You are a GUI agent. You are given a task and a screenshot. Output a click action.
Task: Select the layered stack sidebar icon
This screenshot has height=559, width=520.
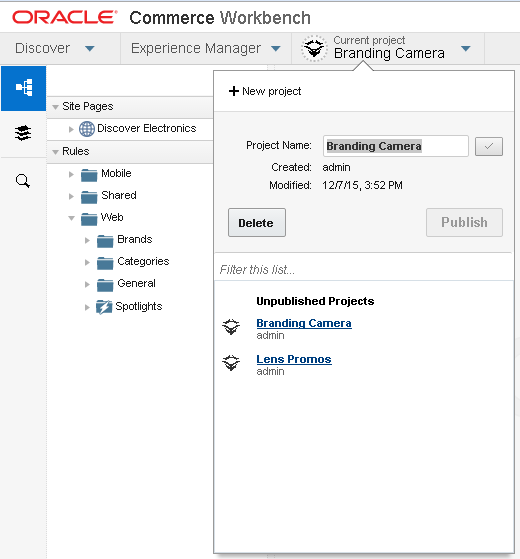23,133
